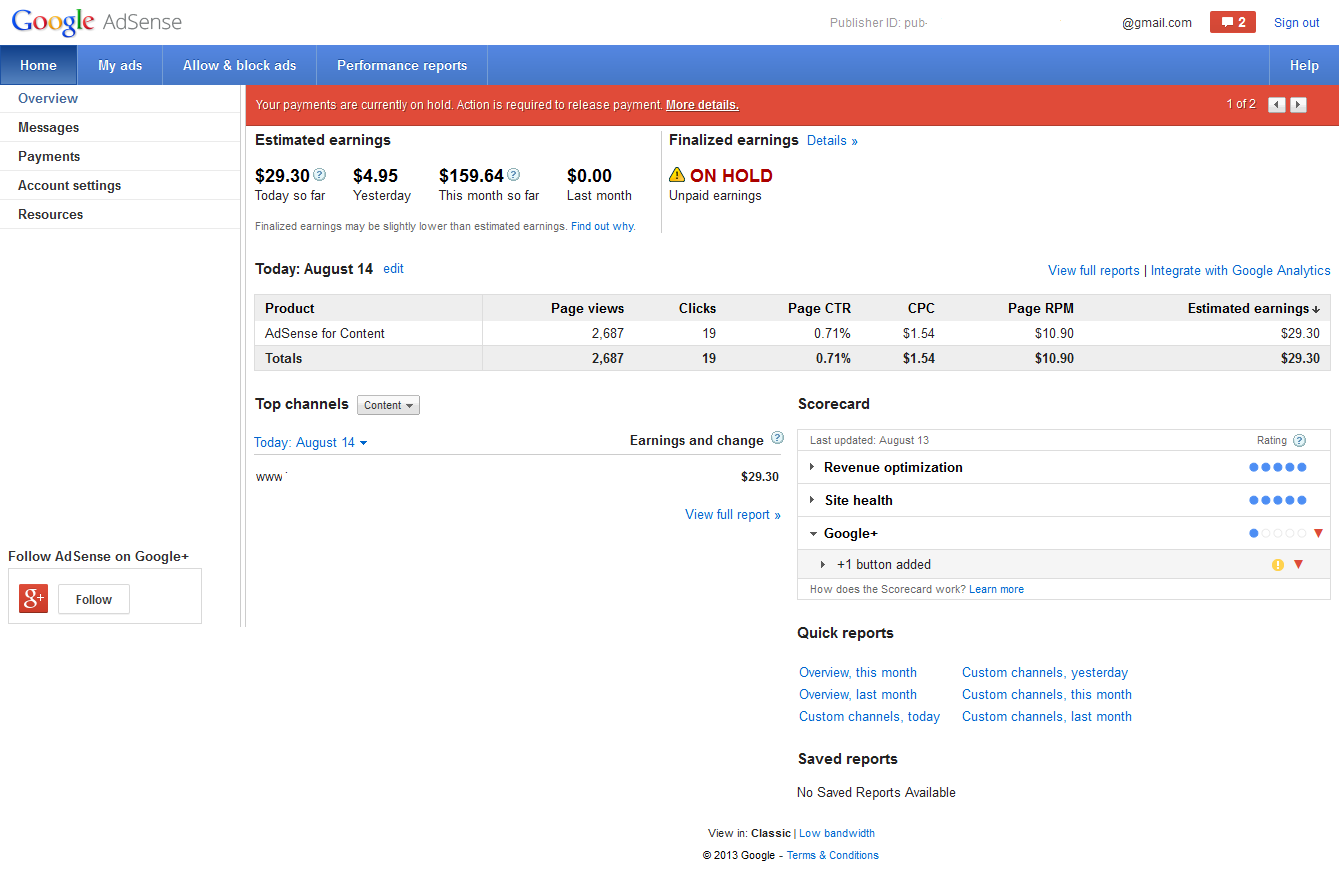Switch to the My ads tab
Image resolution: width=1339 pixels, height=886 pixels.
tap(120, 65)
